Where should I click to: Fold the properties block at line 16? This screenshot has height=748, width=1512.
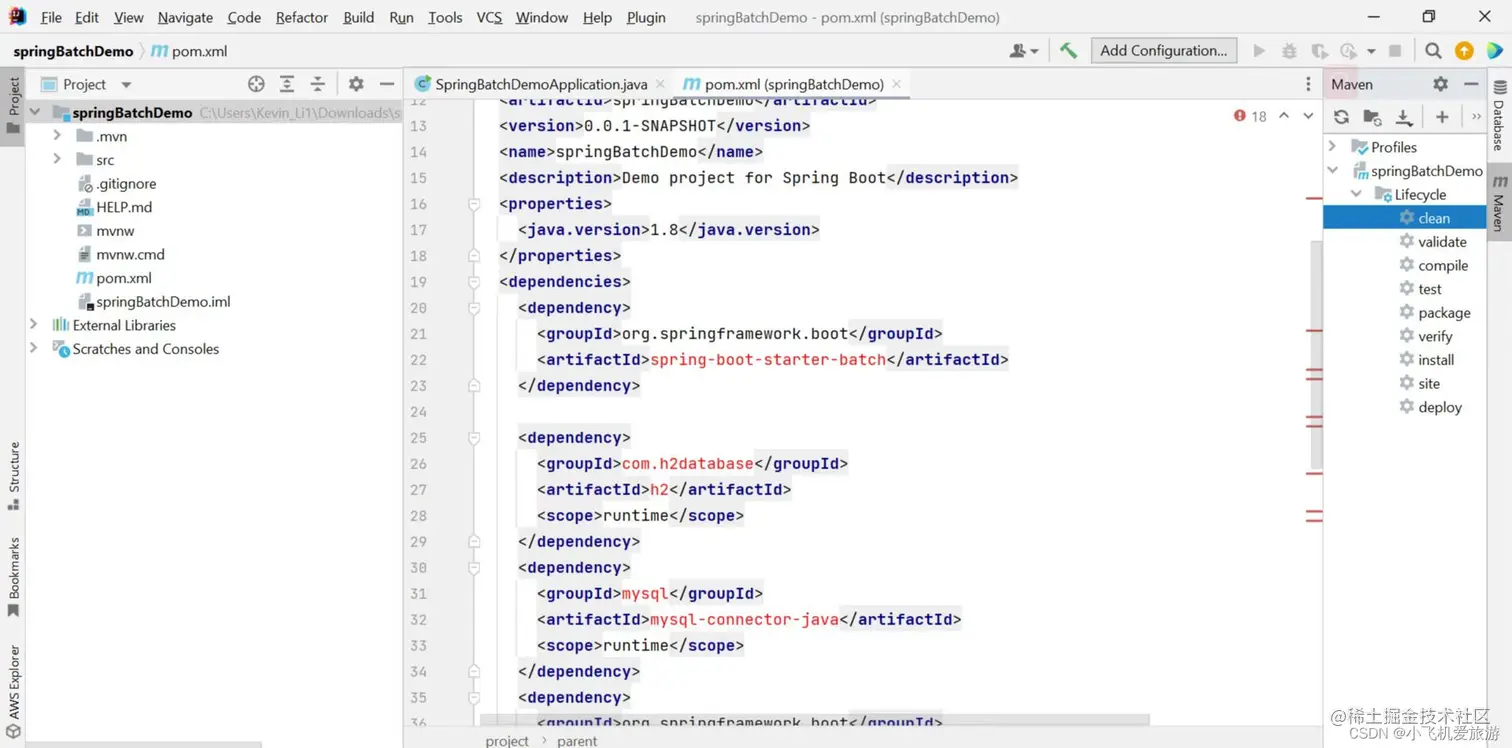[x=475, y=204]
